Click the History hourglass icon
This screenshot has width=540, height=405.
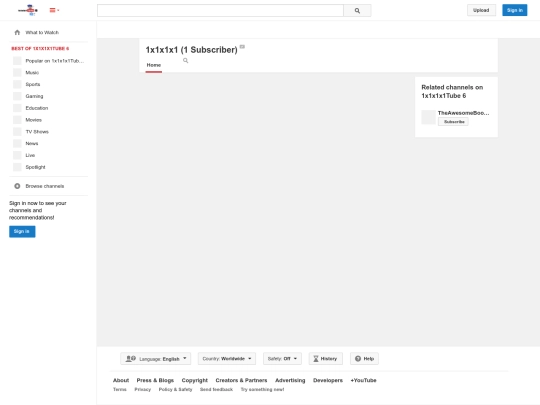click(x=316, y=359)
